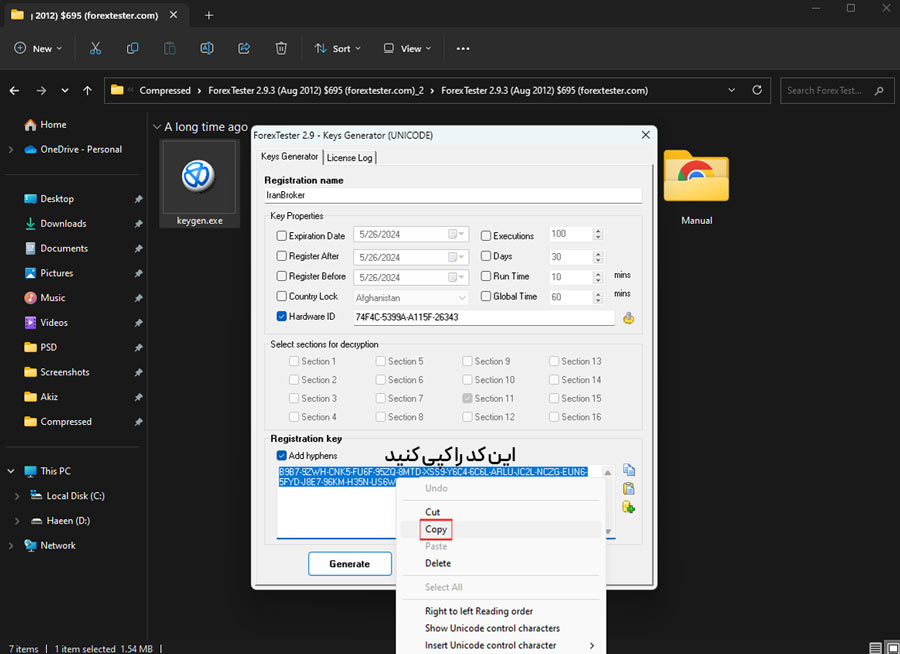The width and height of the screenshot is (900, 654).
Task: Open a new Explorer tab with plus
Action: (x=209, y=16)
